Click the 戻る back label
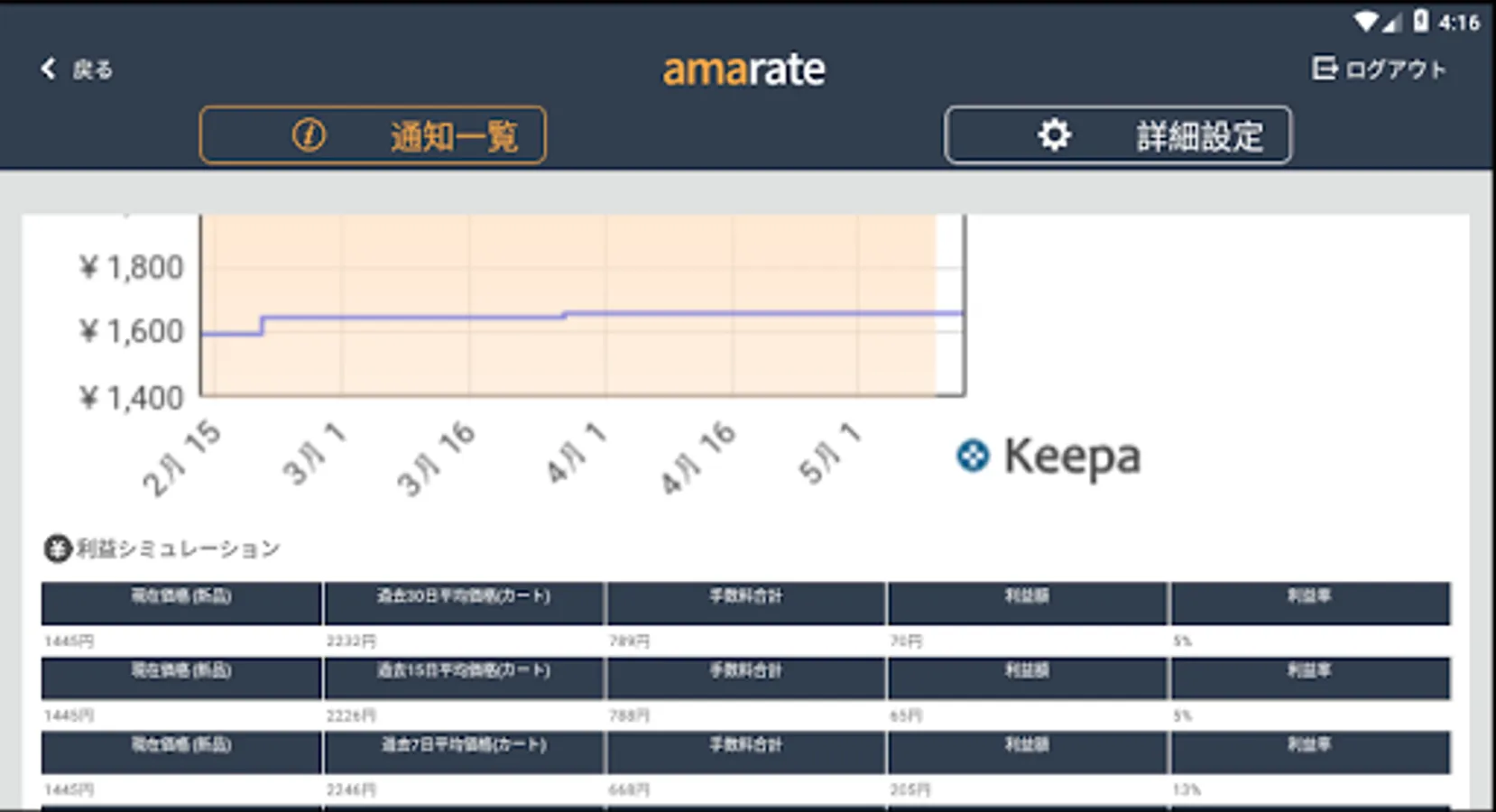Image resolution: width=1496 pixels, height=812 pixels. 93,69
